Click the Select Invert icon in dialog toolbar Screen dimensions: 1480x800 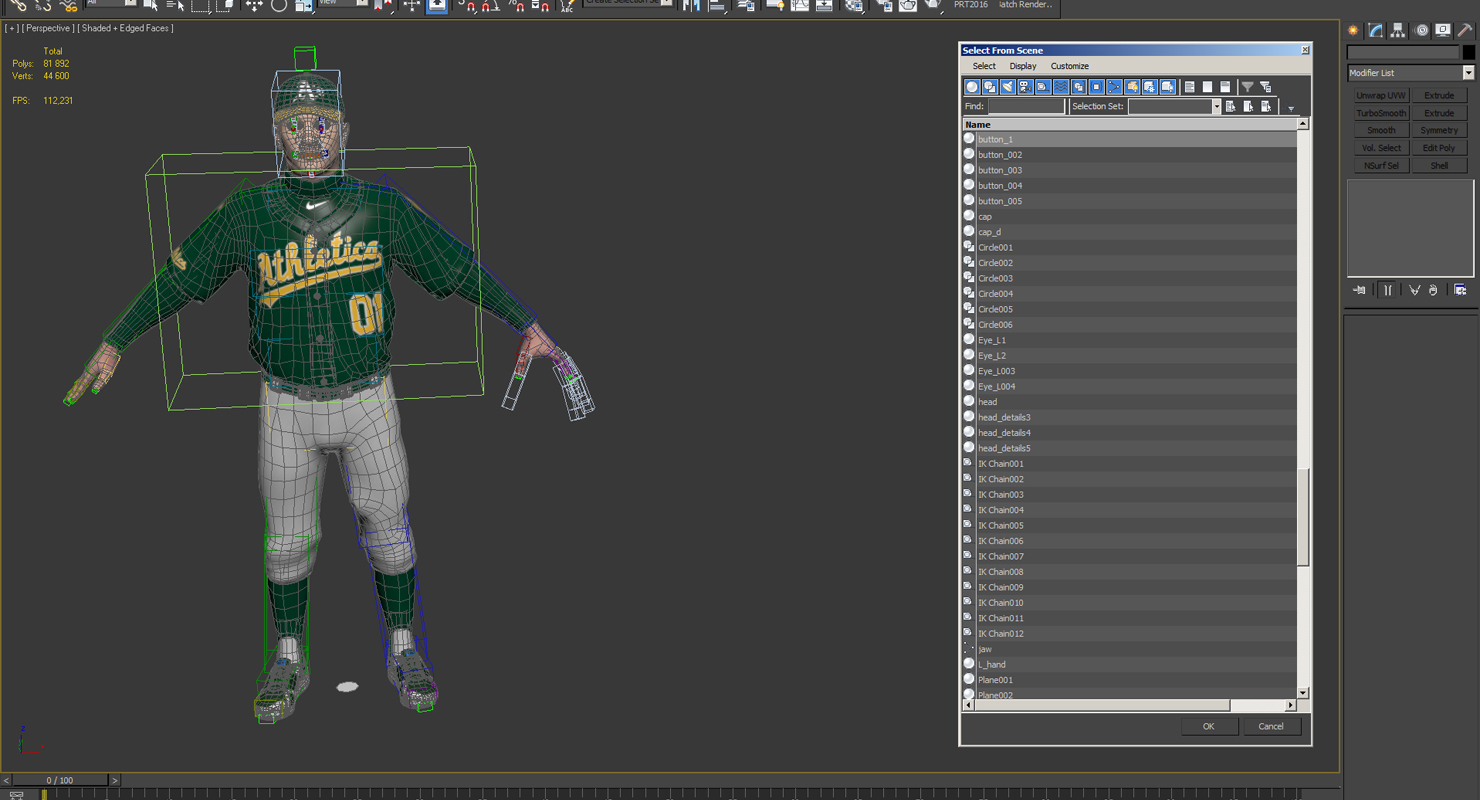1226,87
